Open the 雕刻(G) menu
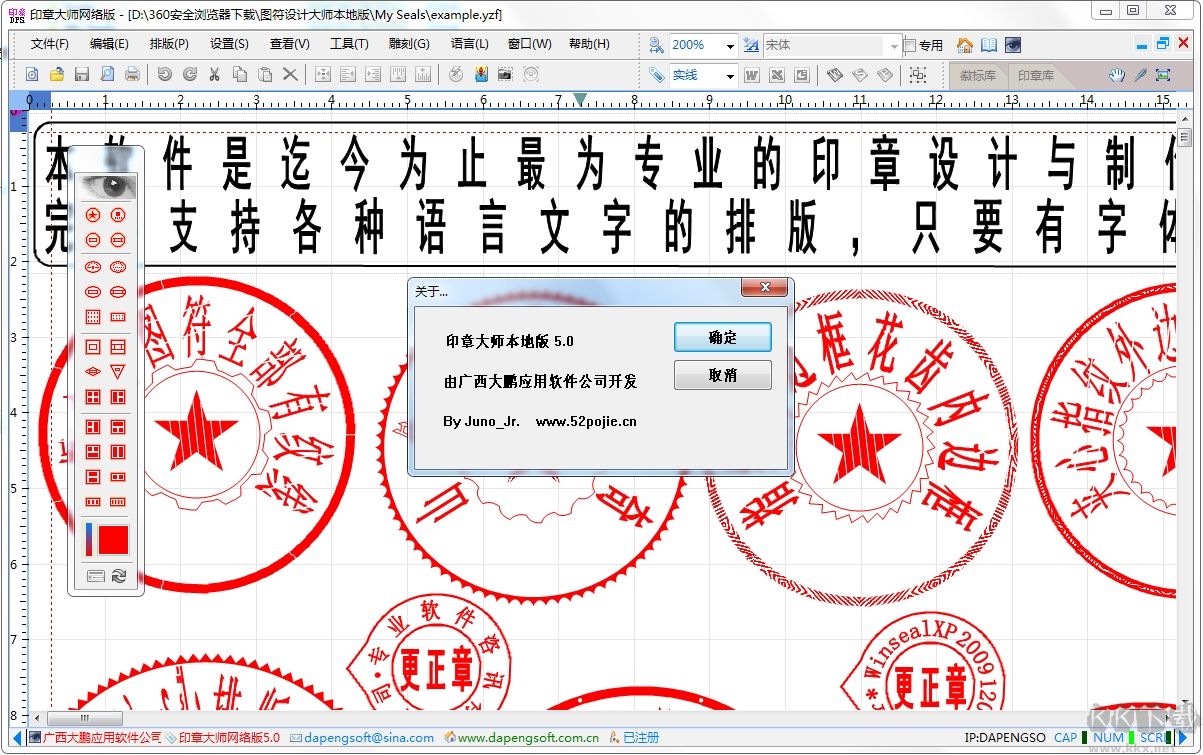The width and height of the screenshot is (1203, 755). click(x=409, y=44)
